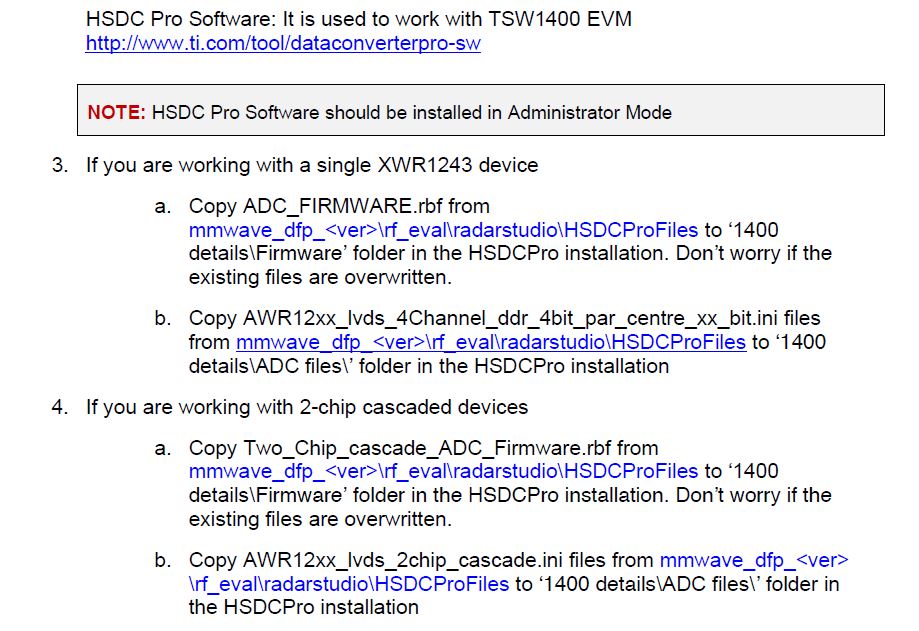This screenshot has height=631, width=919.
Task: Click 'If you are working with a single XWR1243 device'
Action: [312, 165]
